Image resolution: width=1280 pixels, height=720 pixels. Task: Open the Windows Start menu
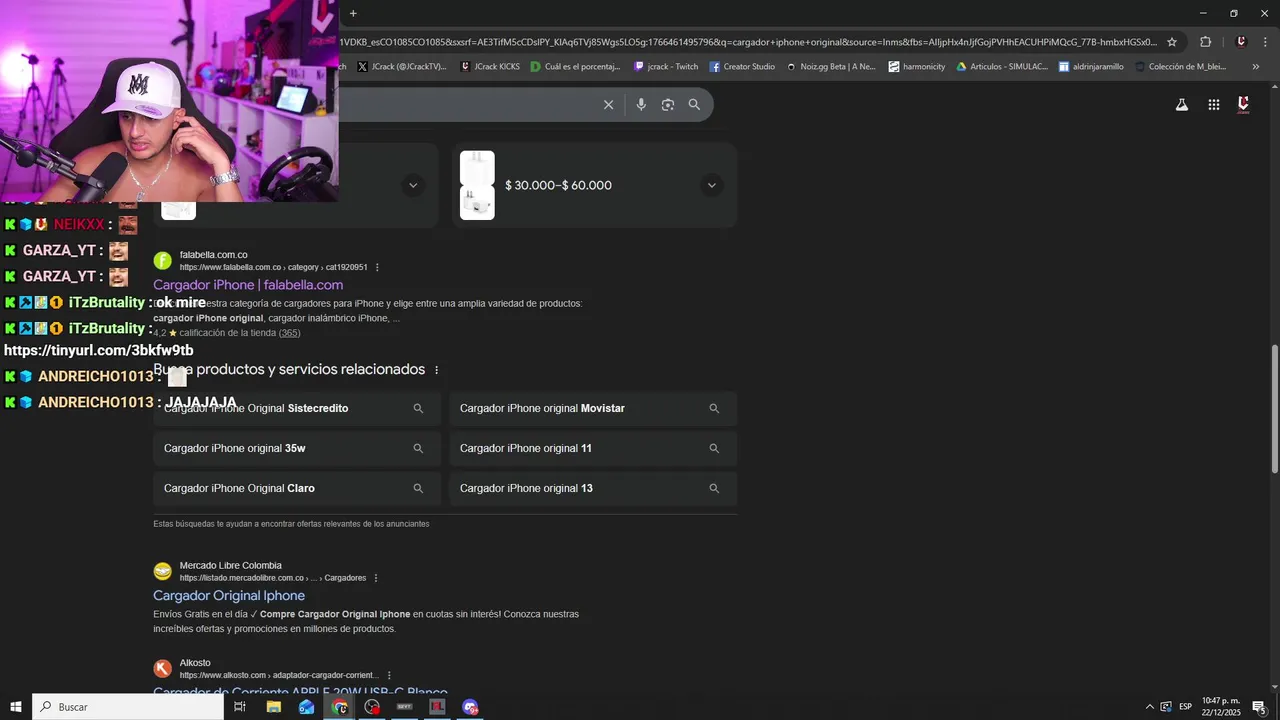coord(16,707)
